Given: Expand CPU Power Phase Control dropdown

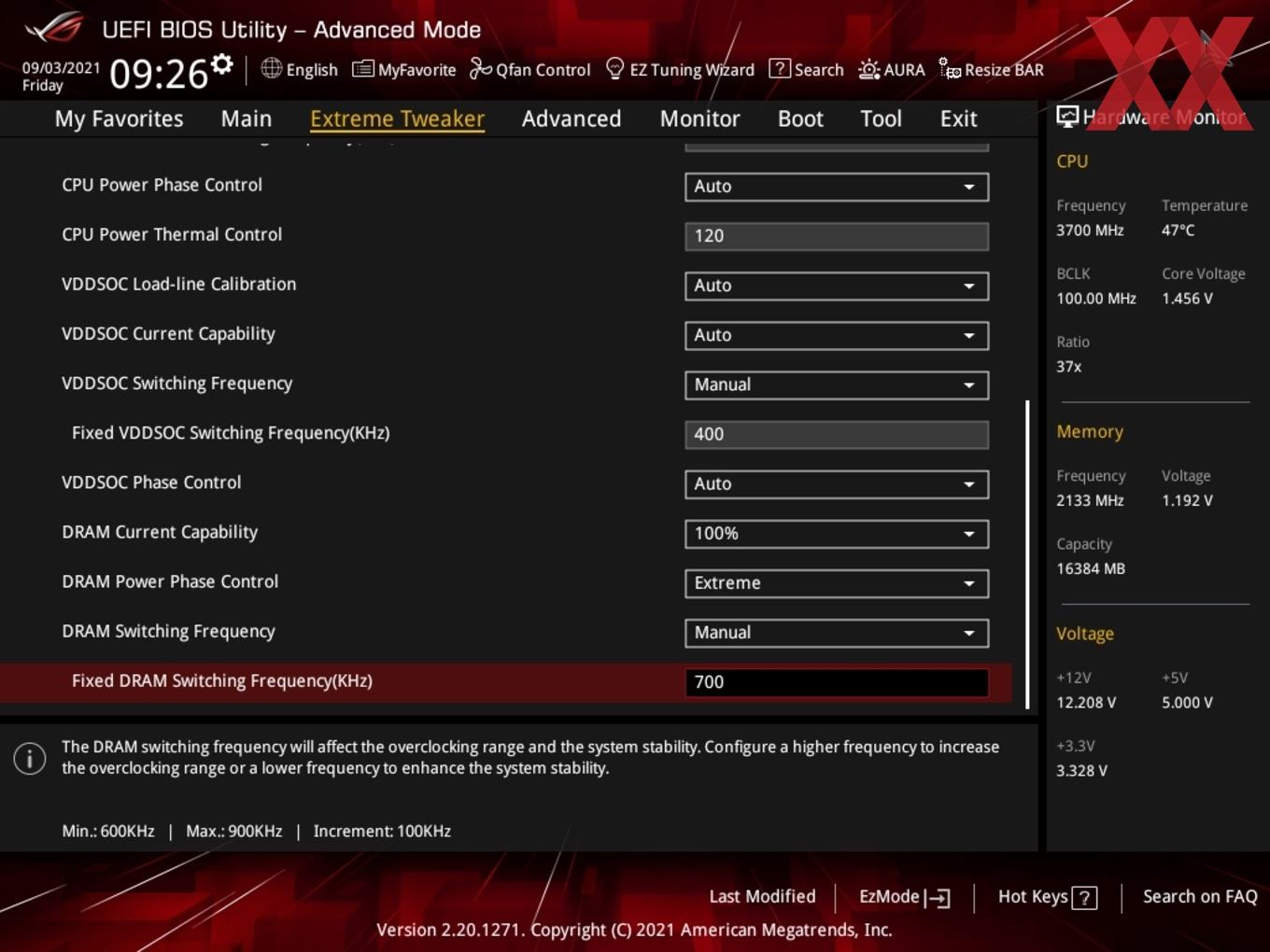Looking at the screenshot, I should [x=836, y=187].
